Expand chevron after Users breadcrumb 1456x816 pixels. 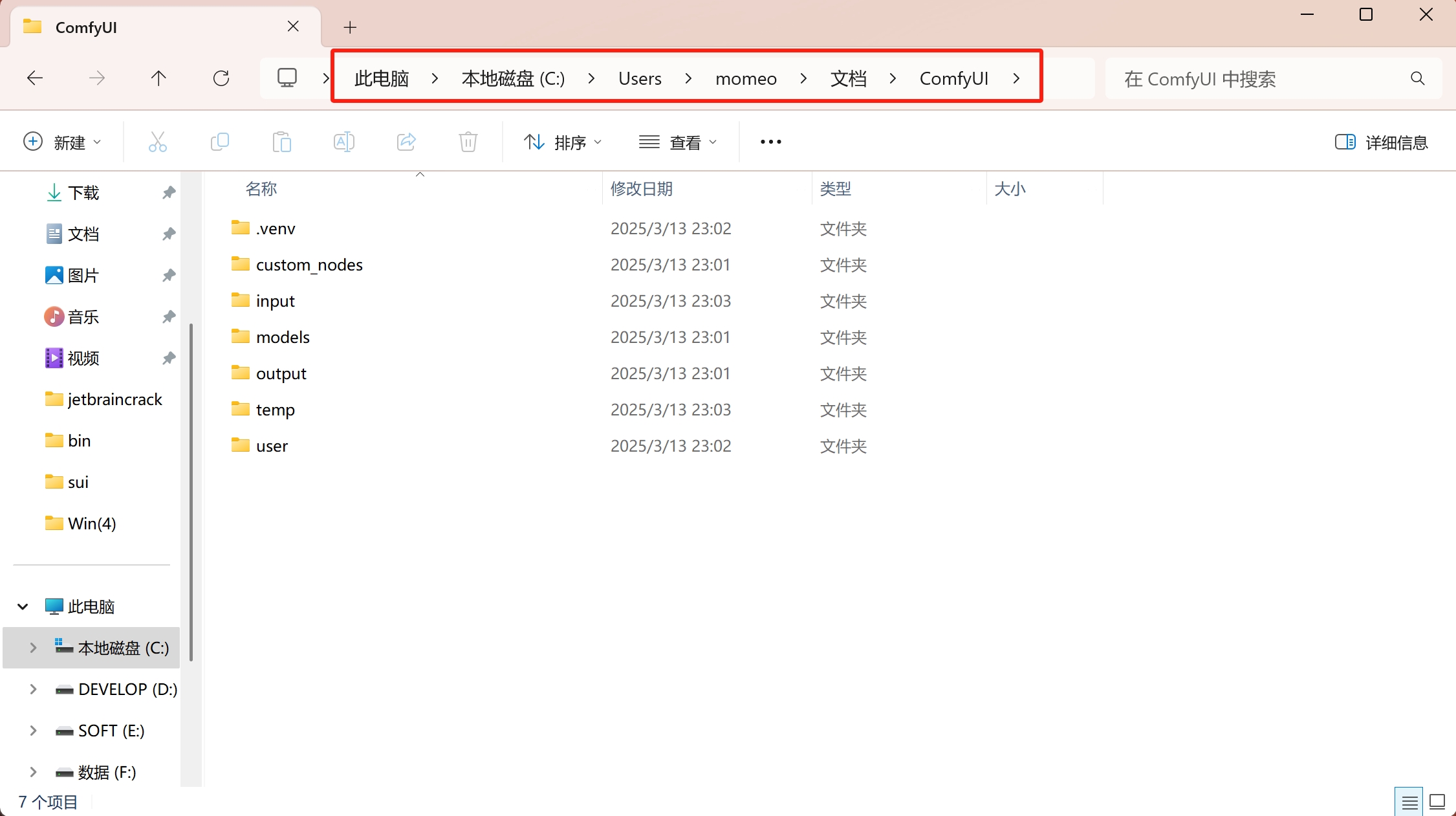coord(688,78)
